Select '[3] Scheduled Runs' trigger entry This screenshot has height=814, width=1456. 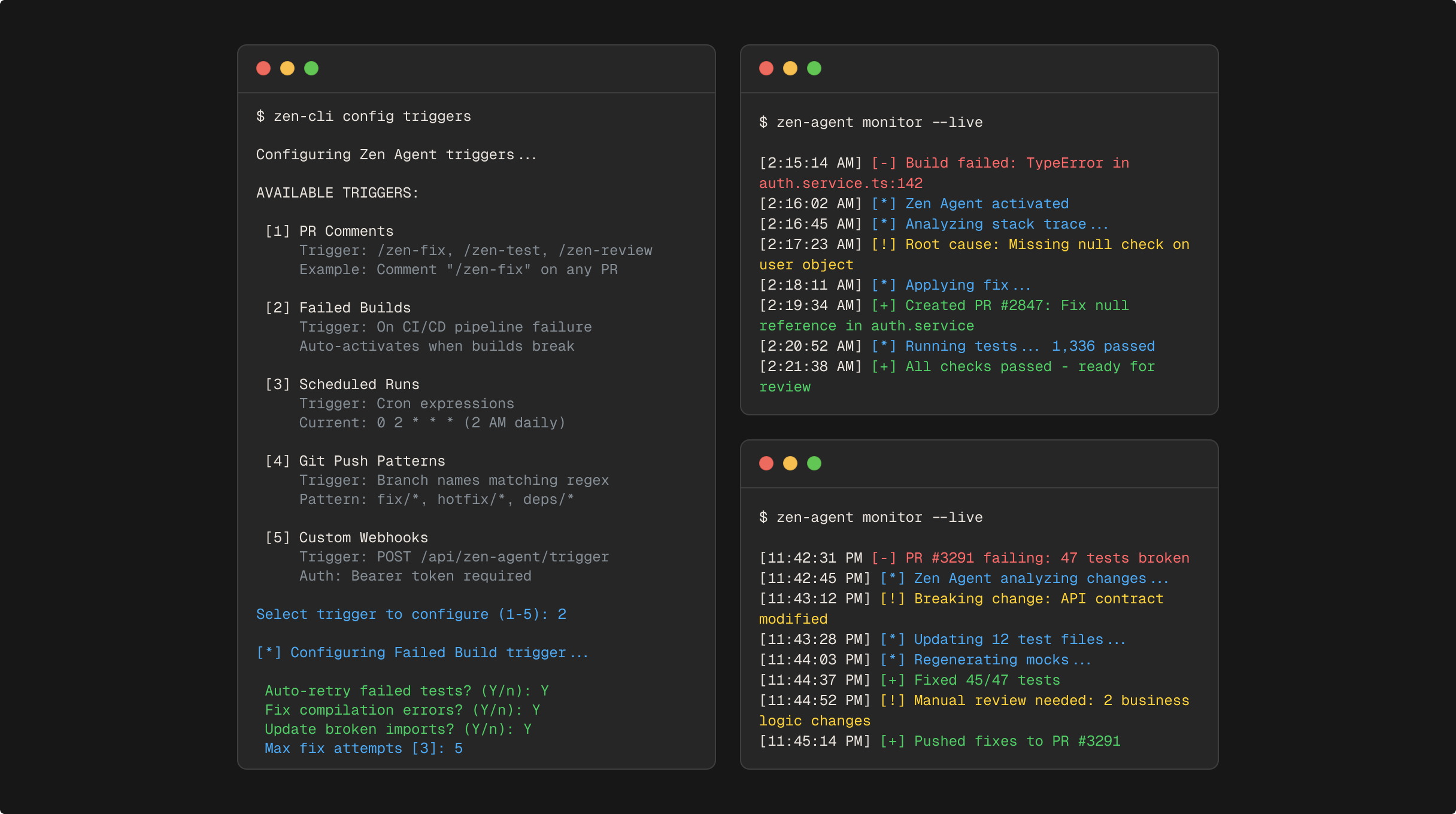342,384
